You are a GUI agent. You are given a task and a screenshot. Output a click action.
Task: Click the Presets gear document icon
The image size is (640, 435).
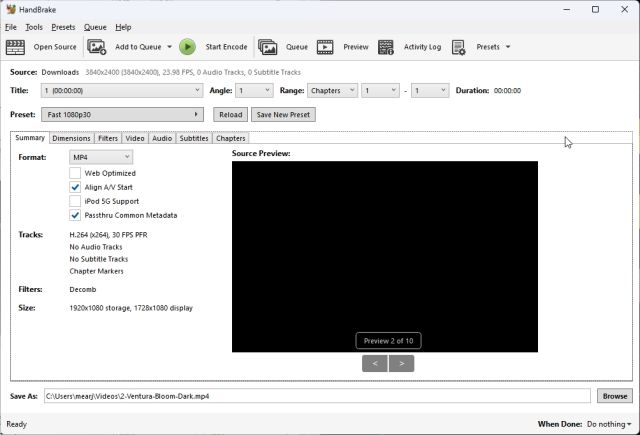tap(458, 47)
